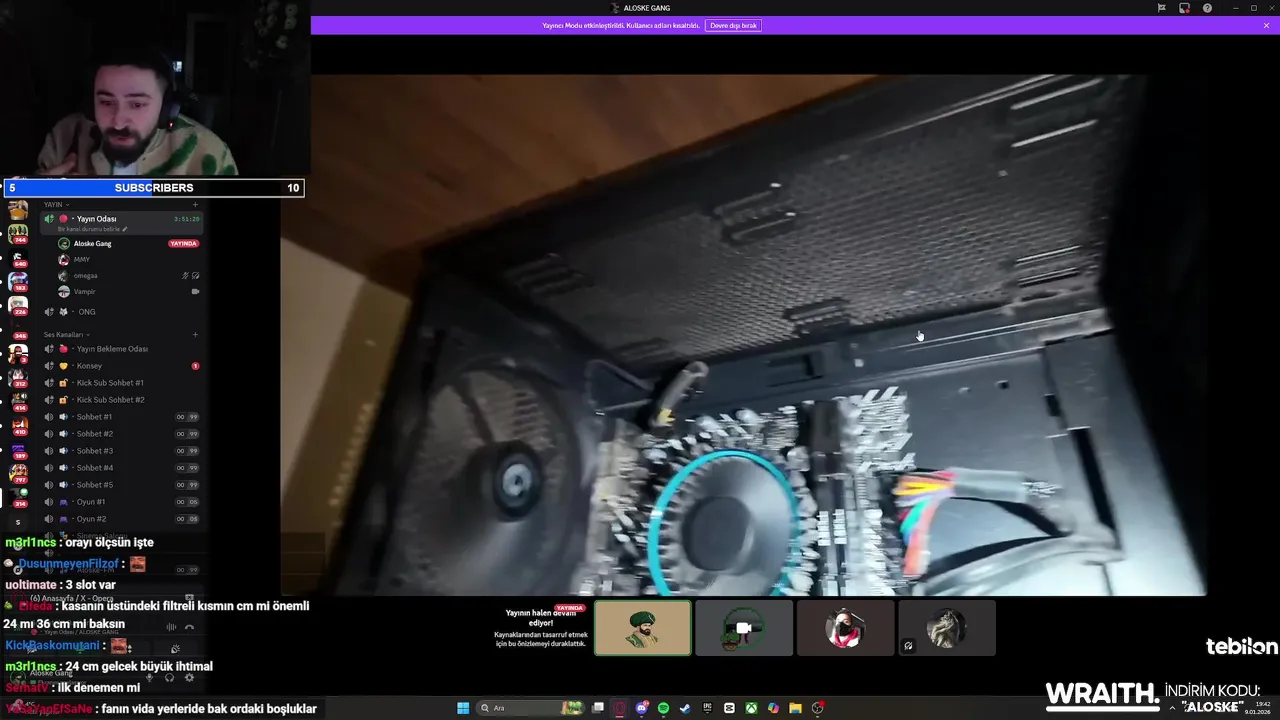The height and width of the screenshot is (720, 1280).
Task: Open the server icon with 640 badge
Action: click(18, 258)
